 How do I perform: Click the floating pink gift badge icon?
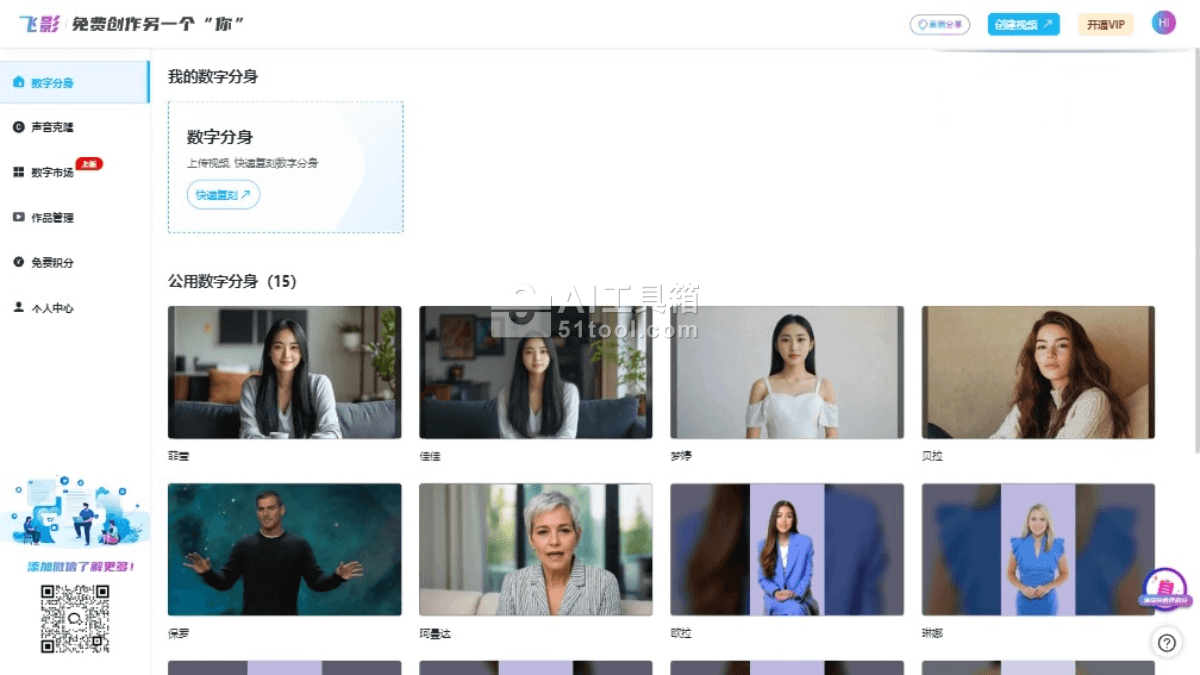coord(1164,589)
